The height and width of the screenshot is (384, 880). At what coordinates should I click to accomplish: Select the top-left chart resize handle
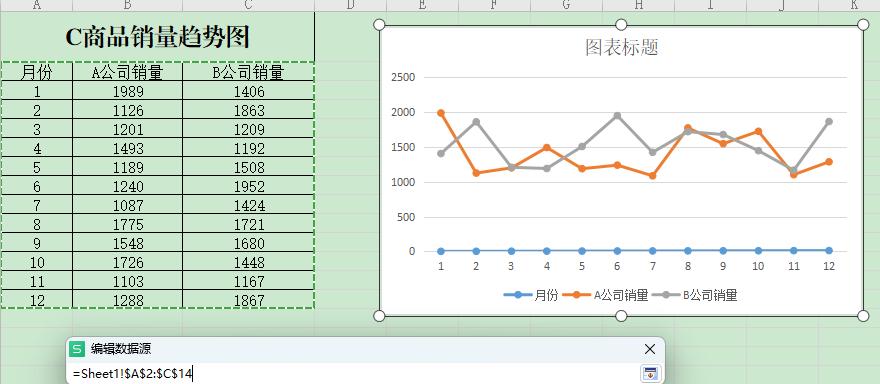point(379,25)
